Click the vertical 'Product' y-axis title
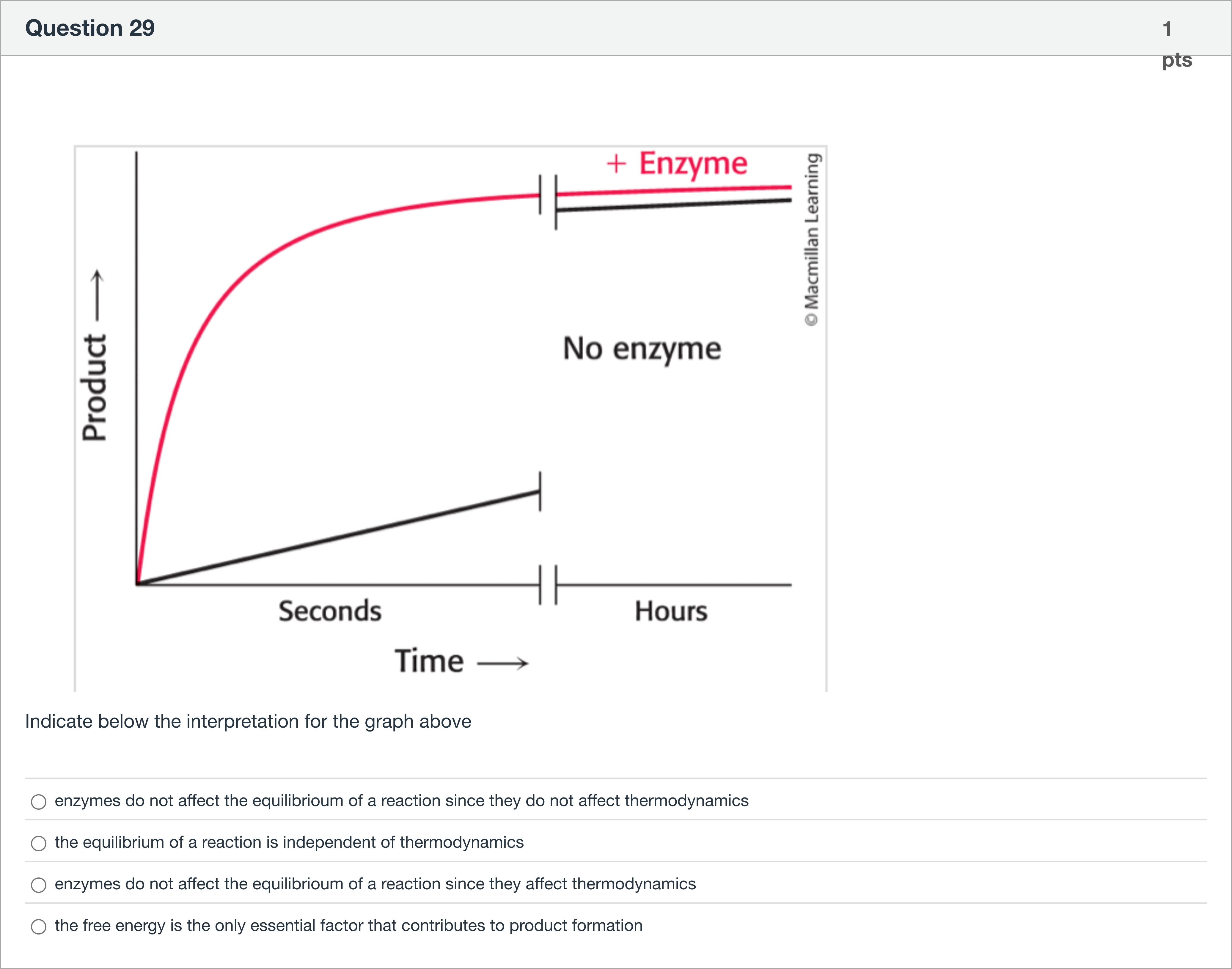1232x969 pixels. click(94, 387)
